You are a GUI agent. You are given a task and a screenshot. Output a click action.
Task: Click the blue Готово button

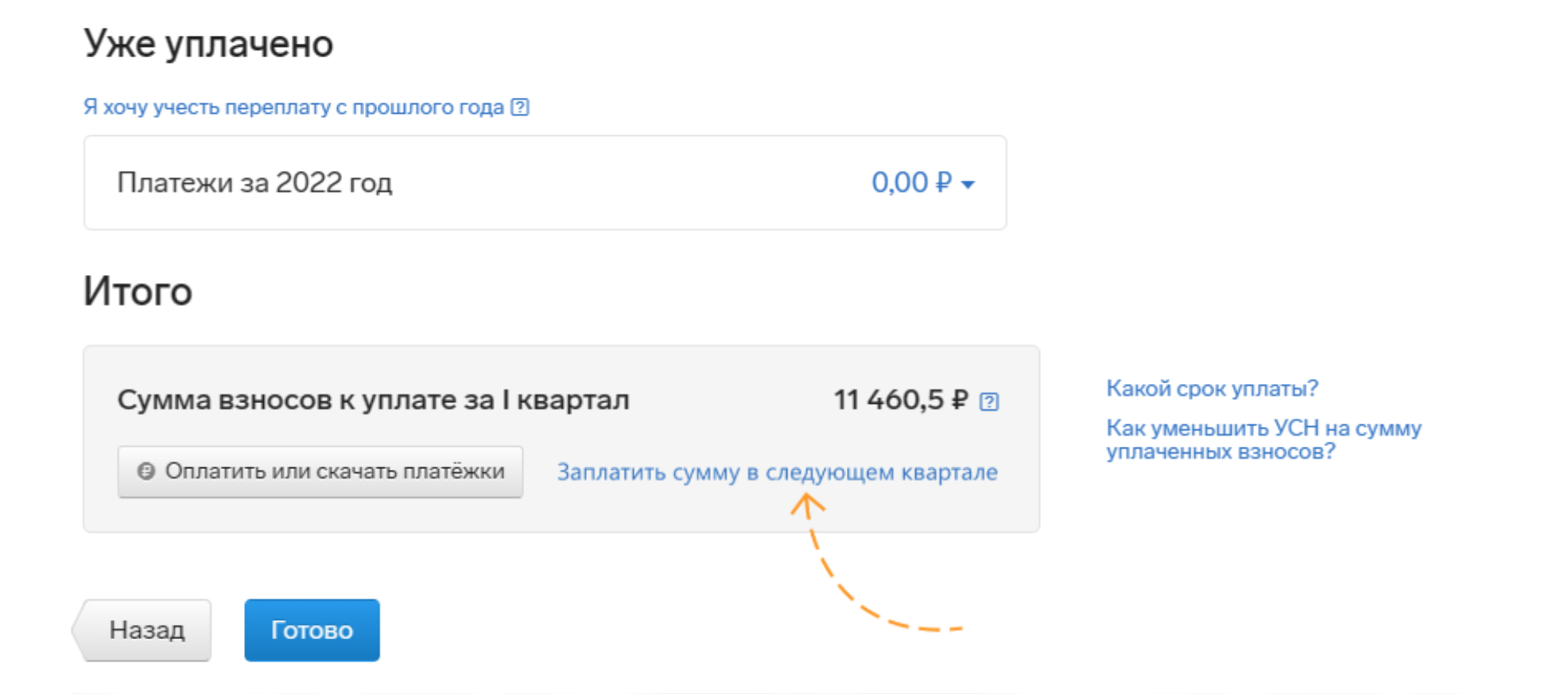click(312, 630)
